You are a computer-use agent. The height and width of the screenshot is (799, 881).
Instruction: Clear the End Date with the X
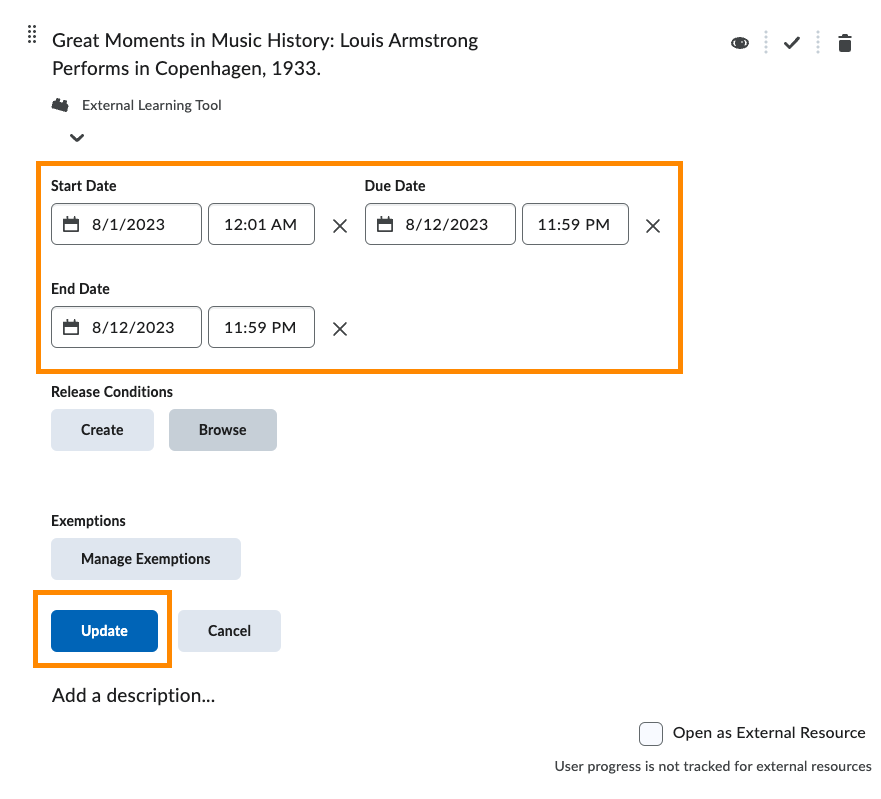click(x=340, y=329)
